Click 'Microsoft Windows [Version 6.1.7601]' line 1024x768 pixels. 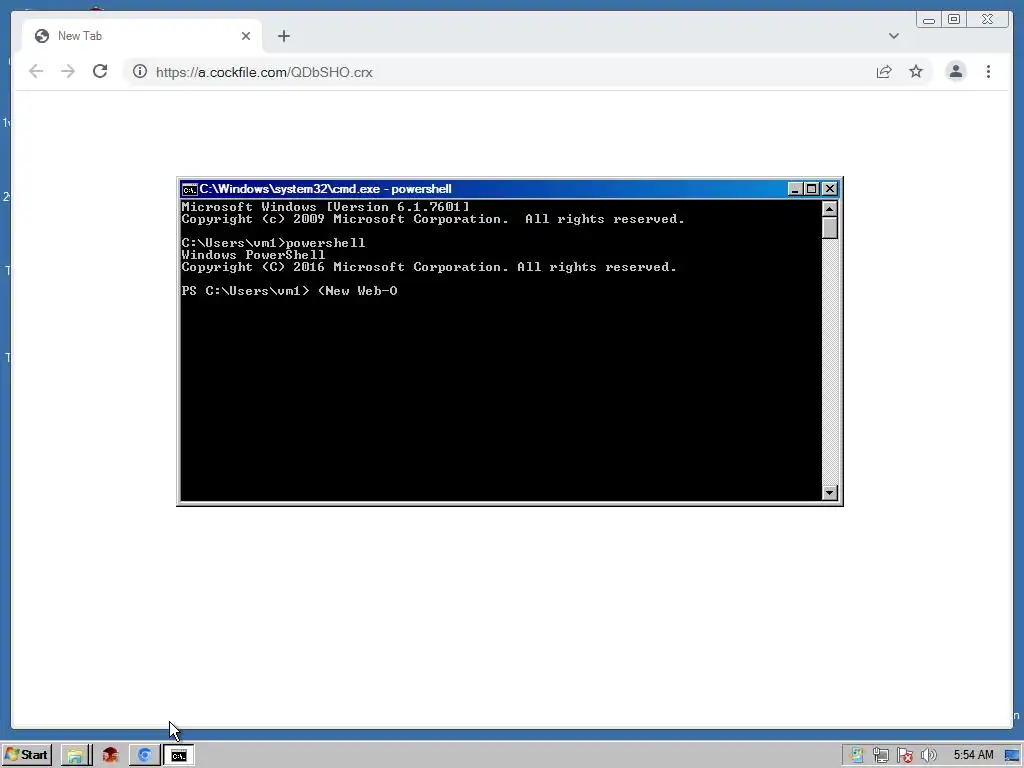click(325, 207)
